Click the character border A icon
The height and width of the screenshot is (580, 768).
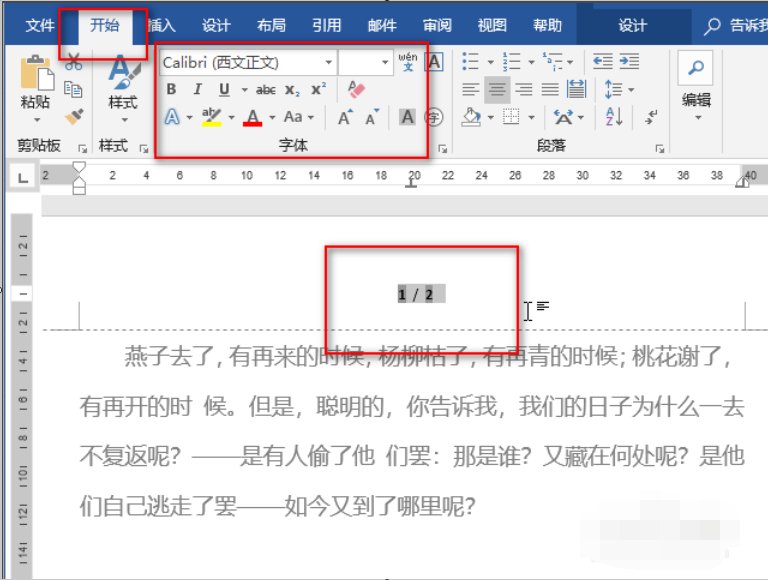[434, 62]
